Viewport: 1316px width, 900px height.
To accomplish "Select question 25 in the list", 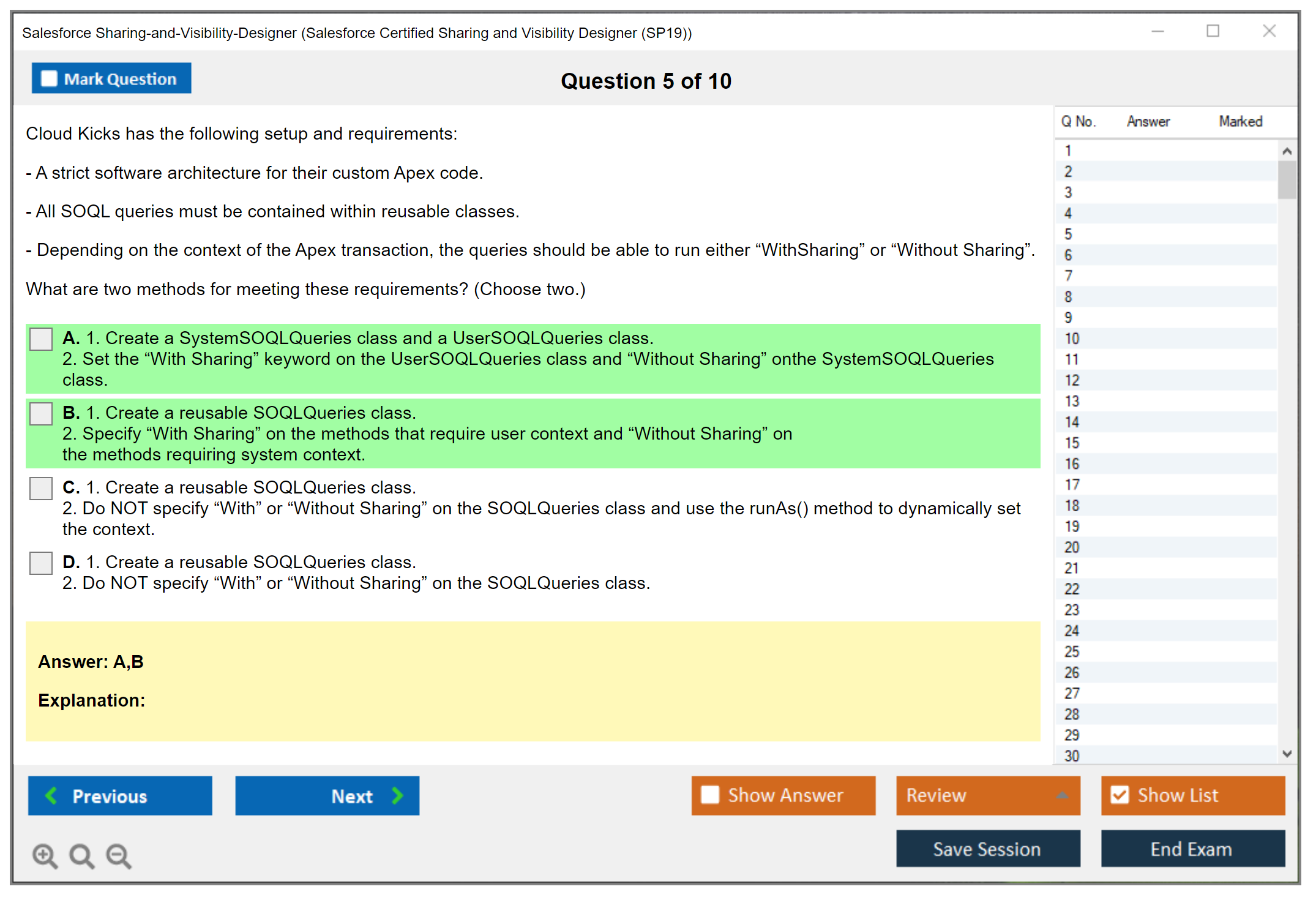I will [x=1072, y=651].
